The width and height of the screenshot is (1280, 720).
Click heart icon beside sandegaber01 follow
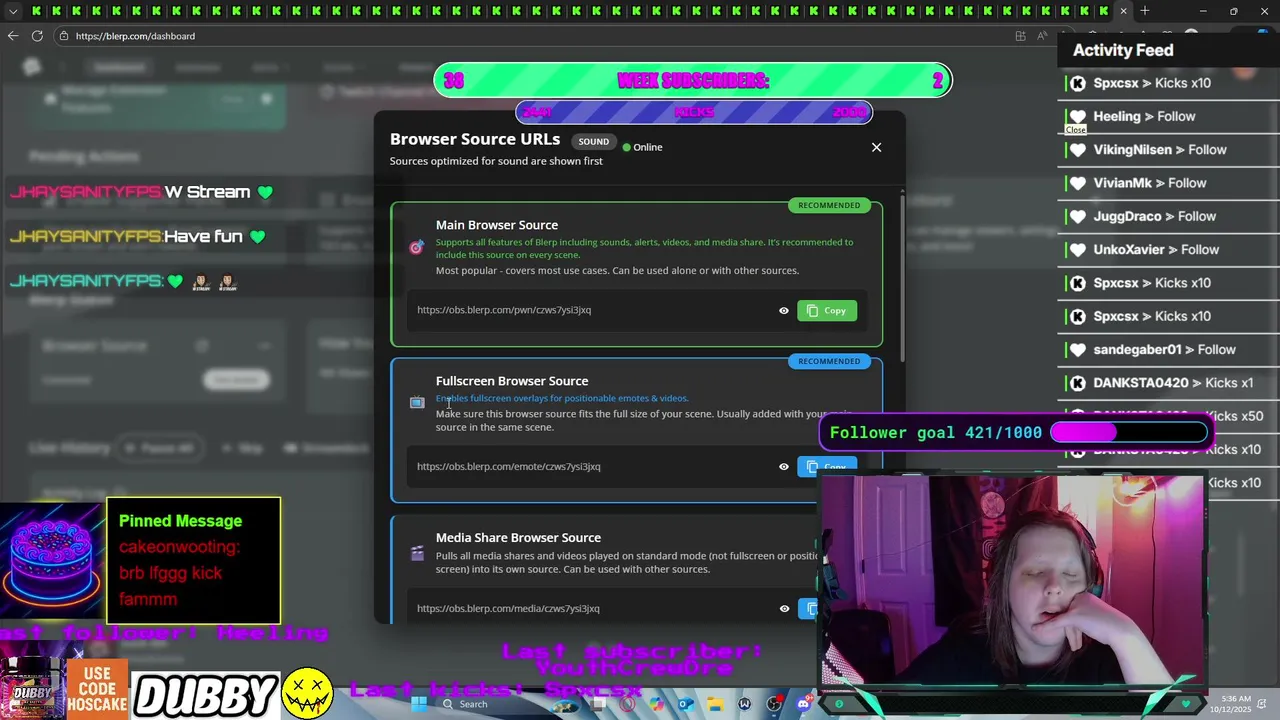tap(1077, 350)
